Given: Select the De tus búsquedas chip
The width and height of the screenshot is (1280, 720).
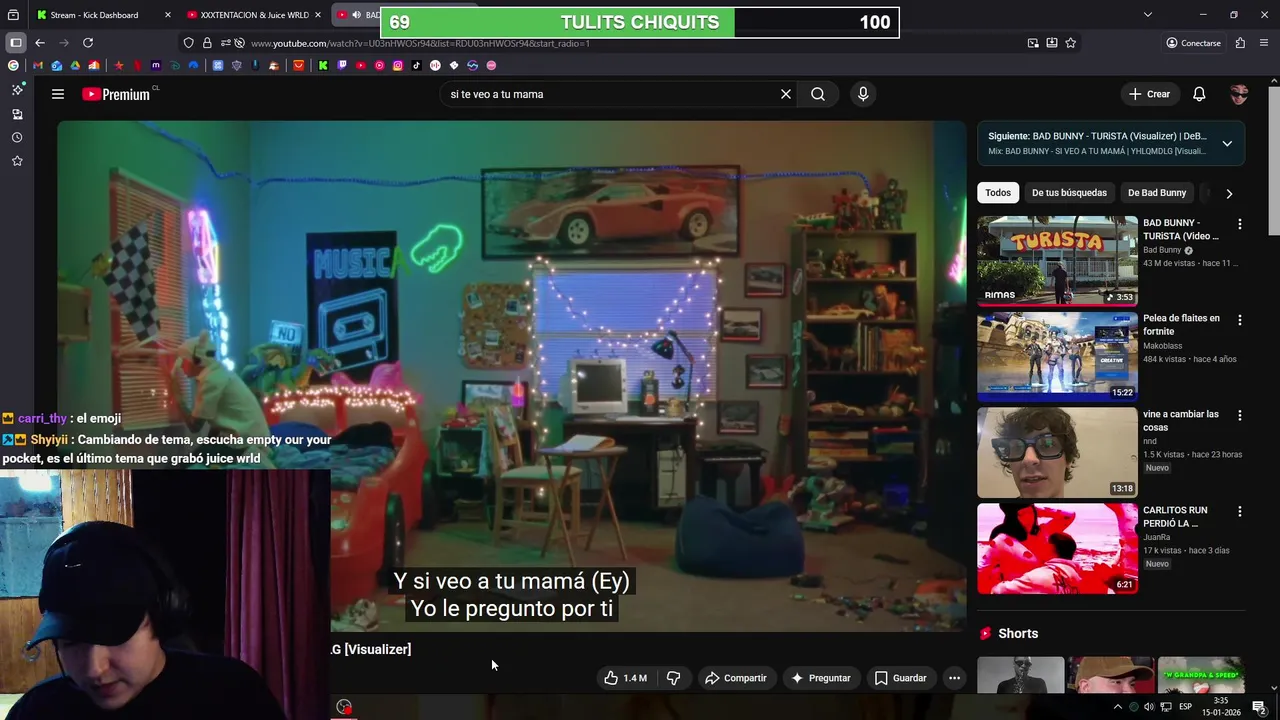Looking at the screenshot, I should pyautogui.click(x=1069, y=193).
